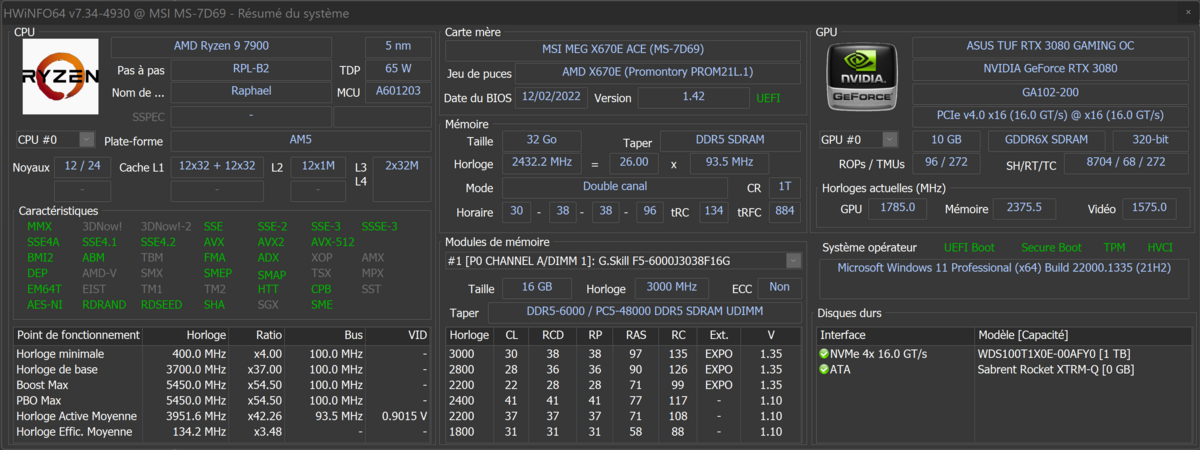
Task: Open the CPU #0 selector dropdown
Action: click(56, 140)
